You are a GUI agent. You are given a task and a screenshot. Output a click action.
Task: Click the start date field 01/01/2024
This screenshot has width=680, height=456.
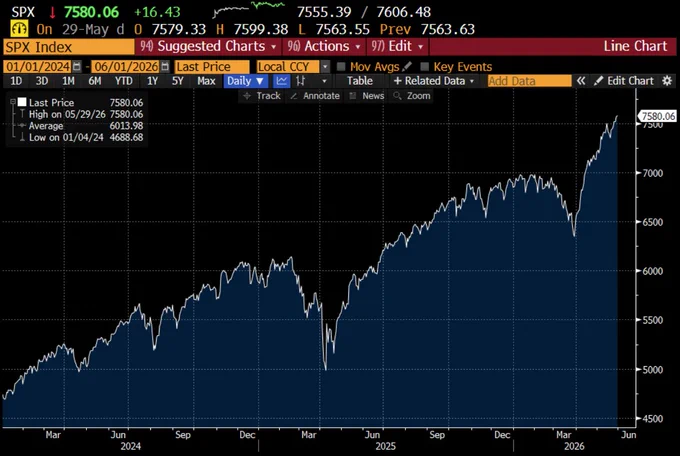(38, 66)
